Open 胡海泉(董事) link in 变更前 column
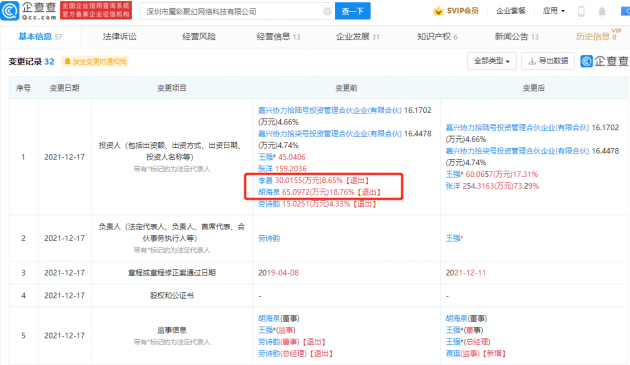Viewport: 630px width, 365px height. 278,318
